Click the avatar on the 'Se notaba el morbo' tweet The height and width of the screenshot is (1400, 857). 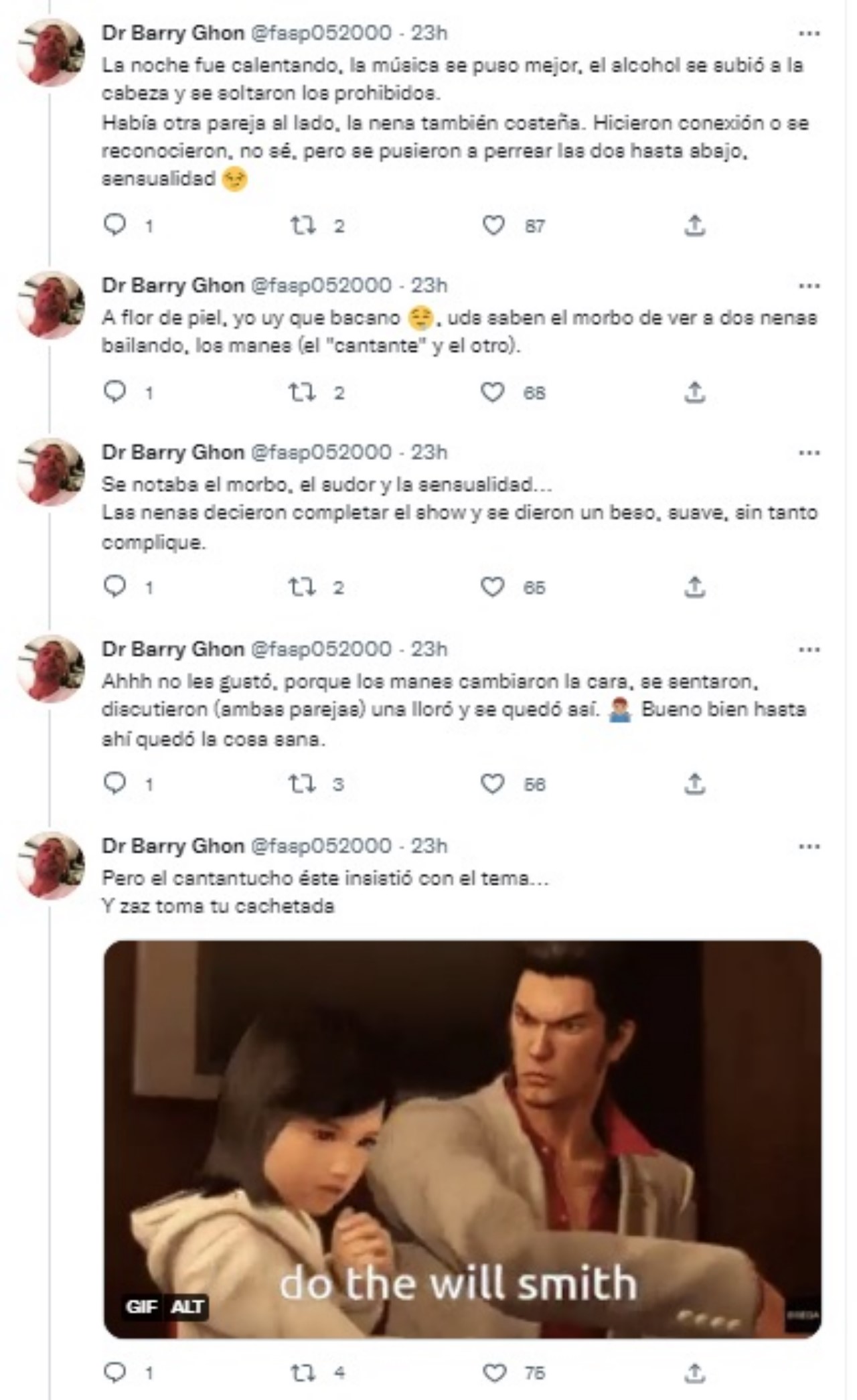coord(52,471)
